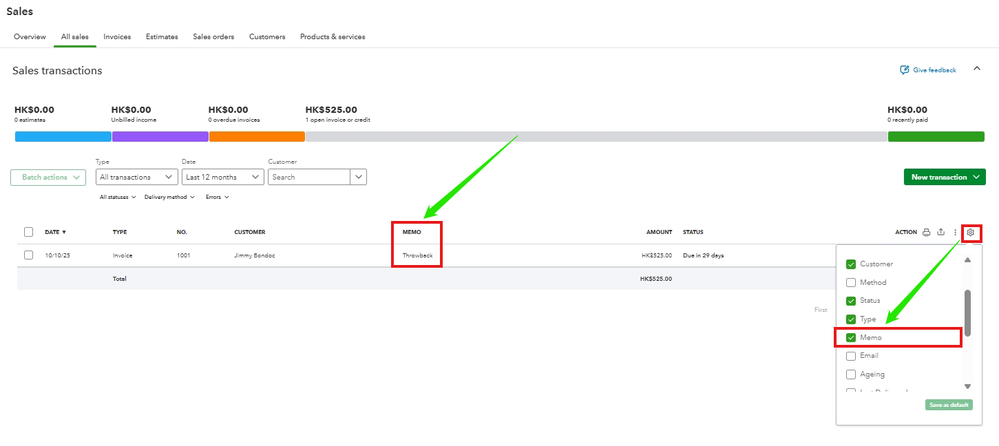Click the HK$525.00 open invoice total

(331, 110)
